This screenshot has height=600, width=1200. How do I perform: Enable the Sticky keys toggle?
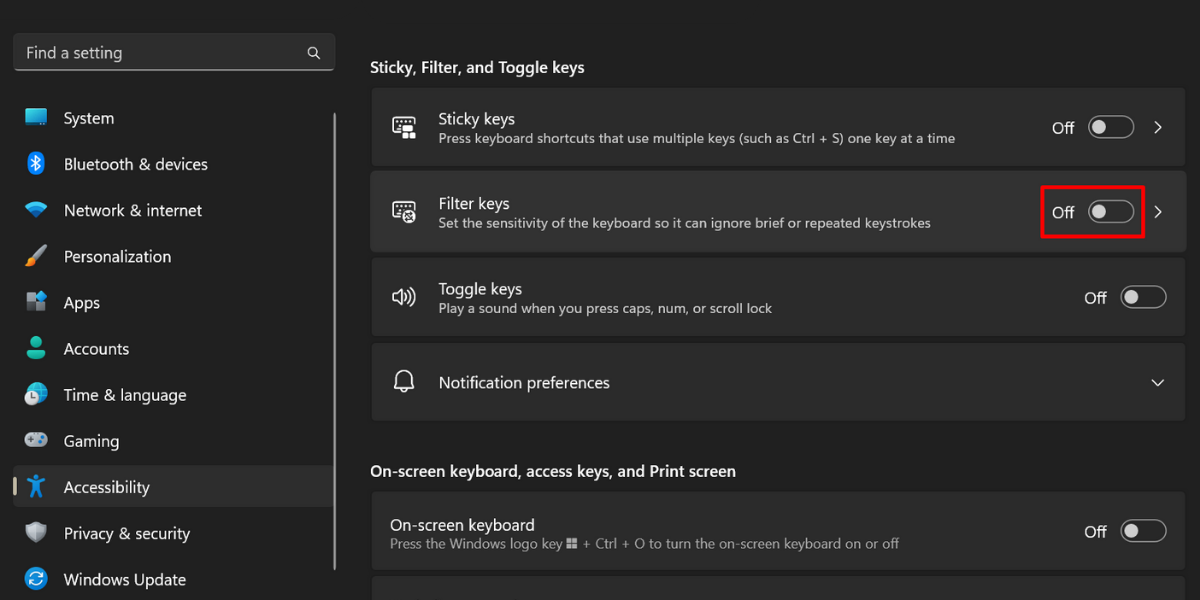click(1110, 127)
